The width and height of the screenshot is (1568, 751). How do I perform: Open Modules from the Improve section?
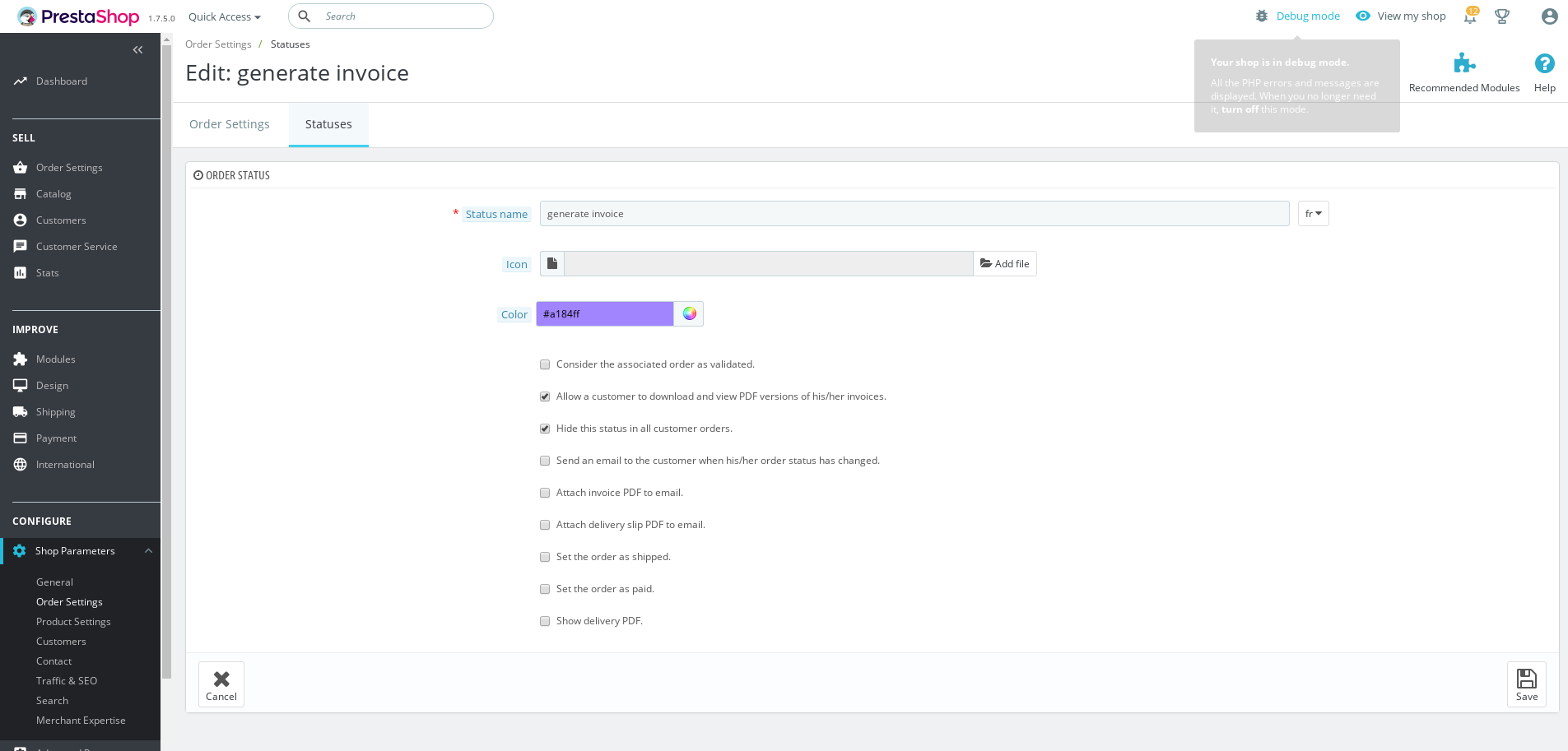click(x=55, y=359)
